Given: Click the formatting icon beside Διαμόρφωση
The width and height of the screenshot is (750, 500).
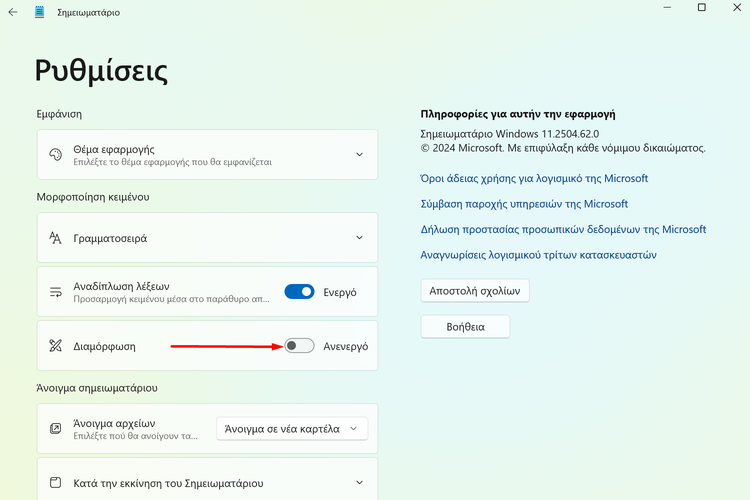Looking at the screenshot, I should [x=55, y=345].
